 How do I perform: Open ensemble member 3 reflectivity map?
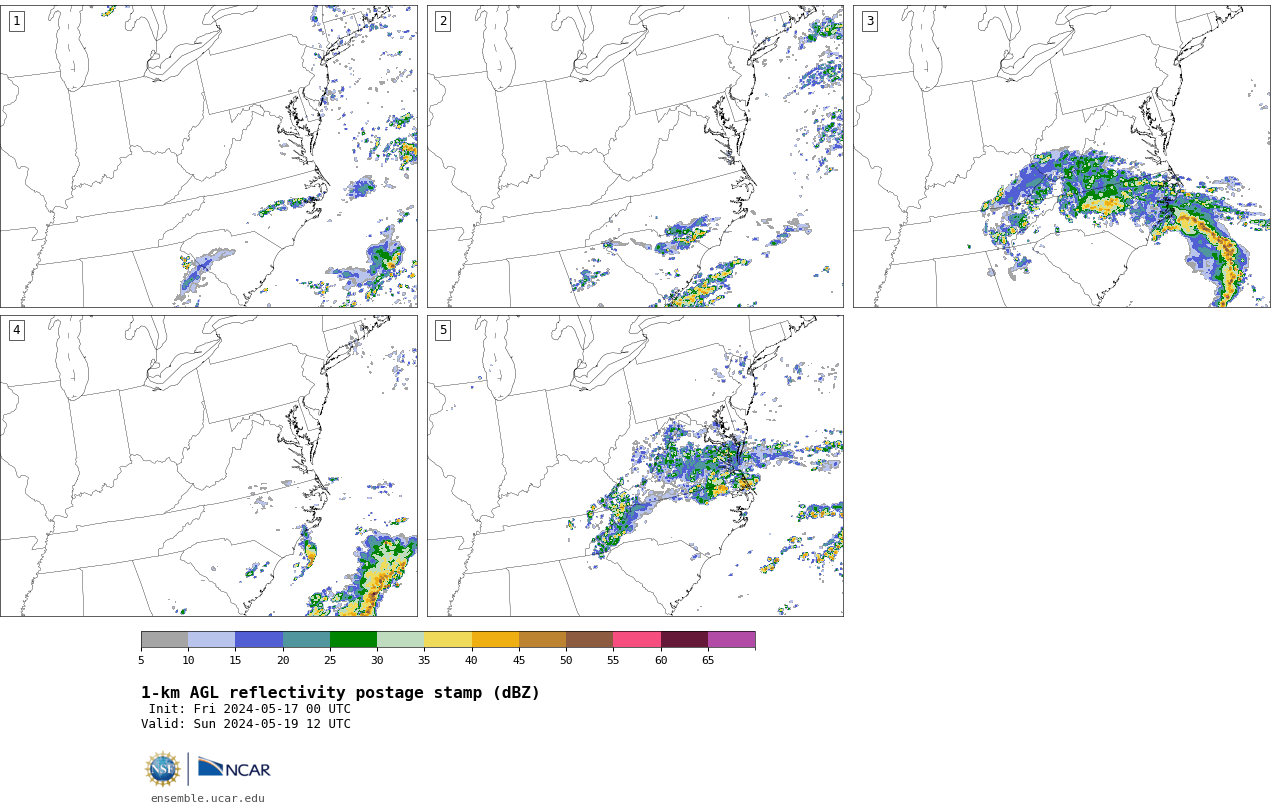(1061, 156)
